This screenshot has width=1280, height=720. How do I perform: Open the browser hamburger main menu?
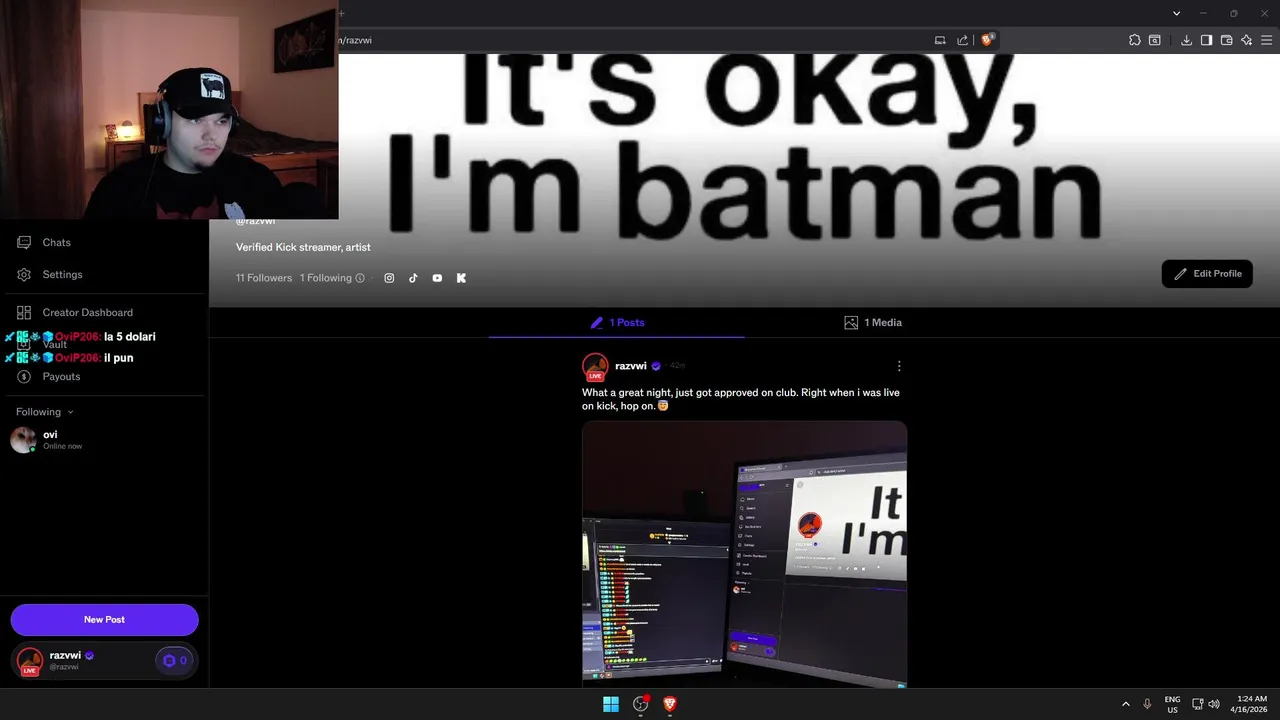point(1267,40)
